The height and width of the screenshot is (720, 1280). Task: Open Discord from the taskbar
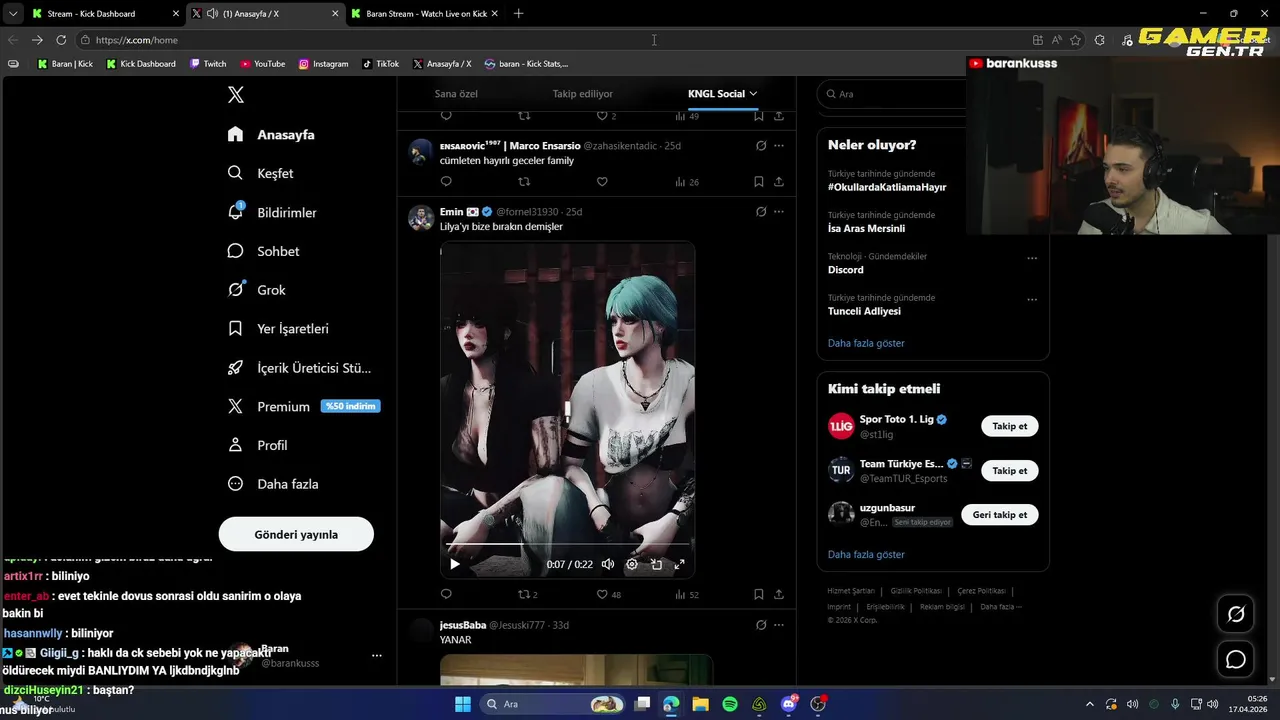point(789,704)
